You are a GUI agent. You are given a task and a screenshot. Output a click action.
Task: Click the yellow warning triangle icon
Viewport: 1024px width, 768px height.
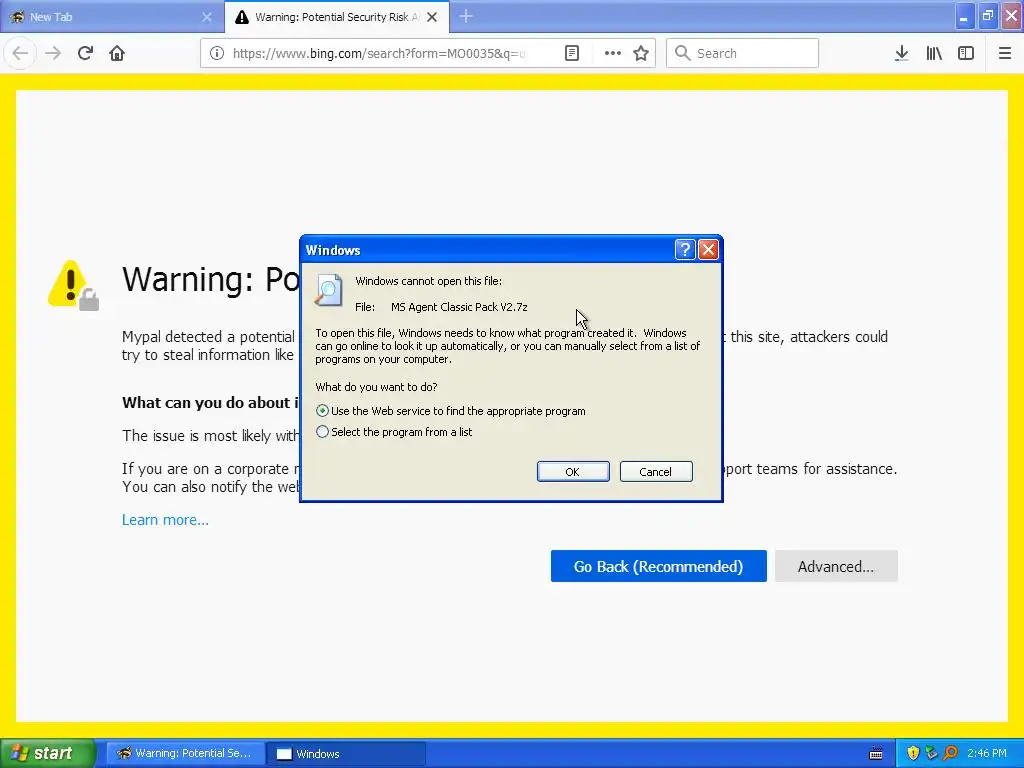[x=70, y=283]
